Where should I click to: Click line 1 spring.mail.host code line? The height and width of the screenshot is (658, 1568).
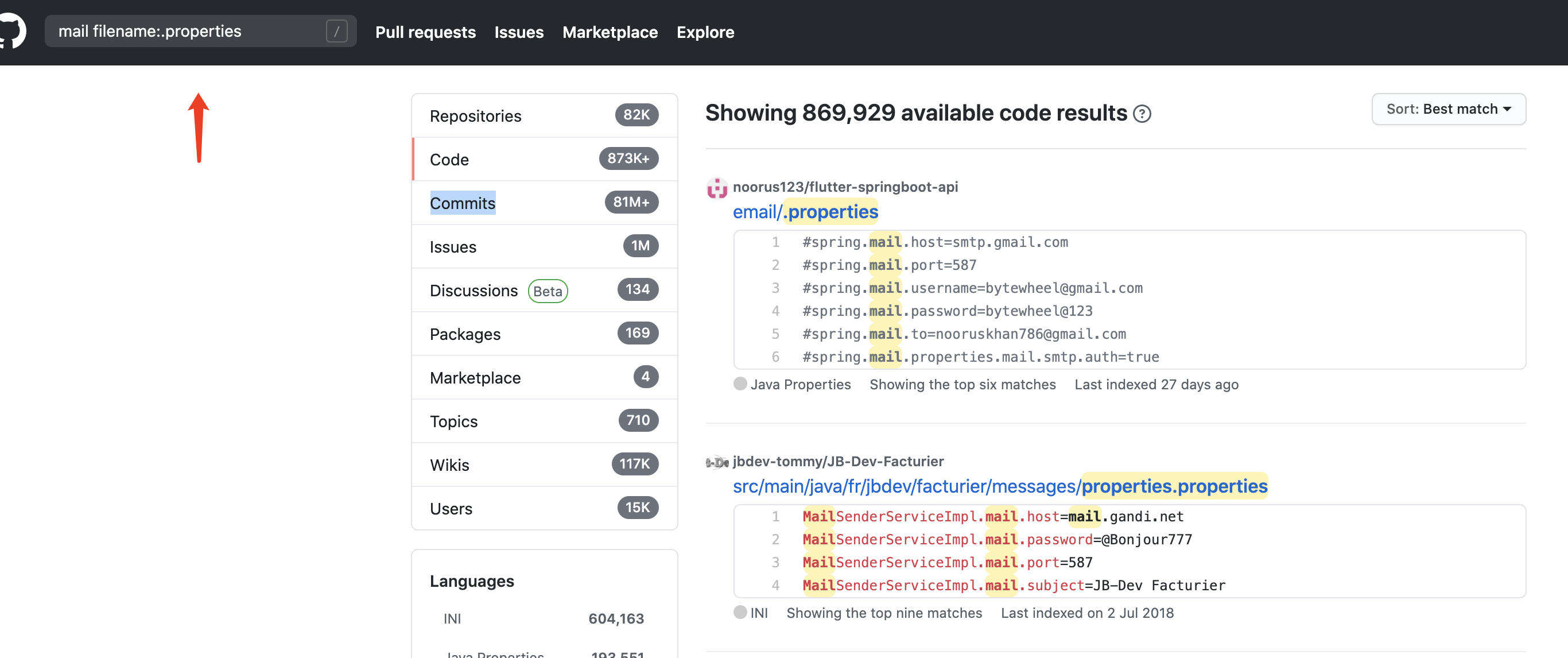(935, 242)
